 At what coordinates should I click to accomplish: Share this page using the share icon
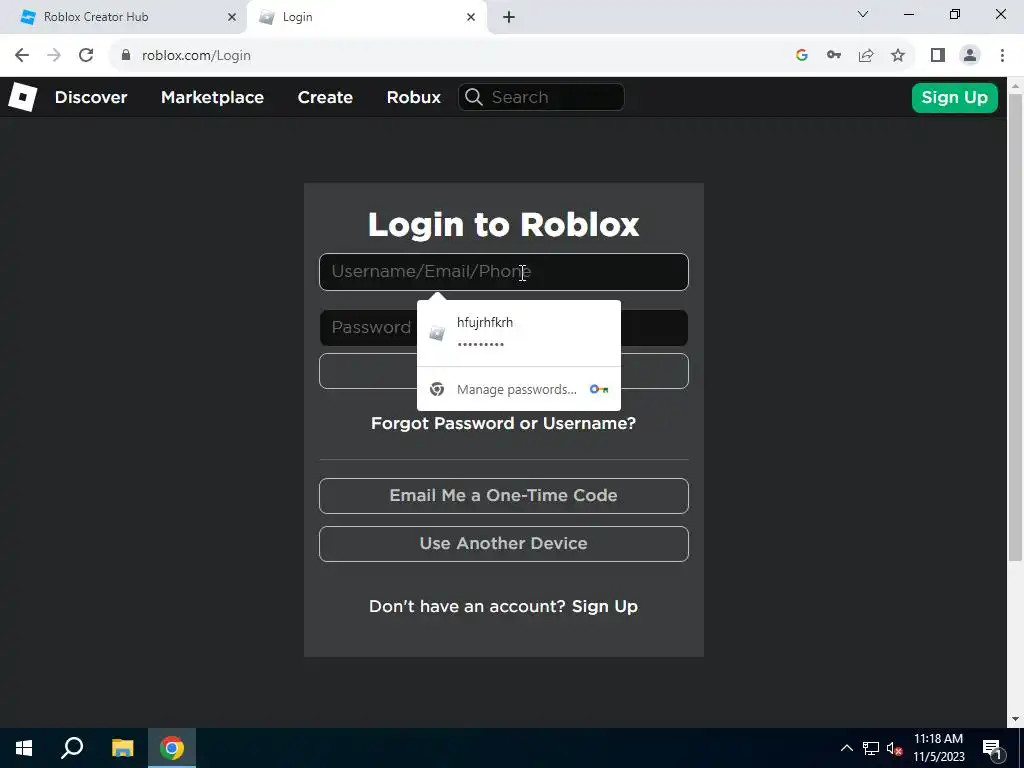(866, 56)
